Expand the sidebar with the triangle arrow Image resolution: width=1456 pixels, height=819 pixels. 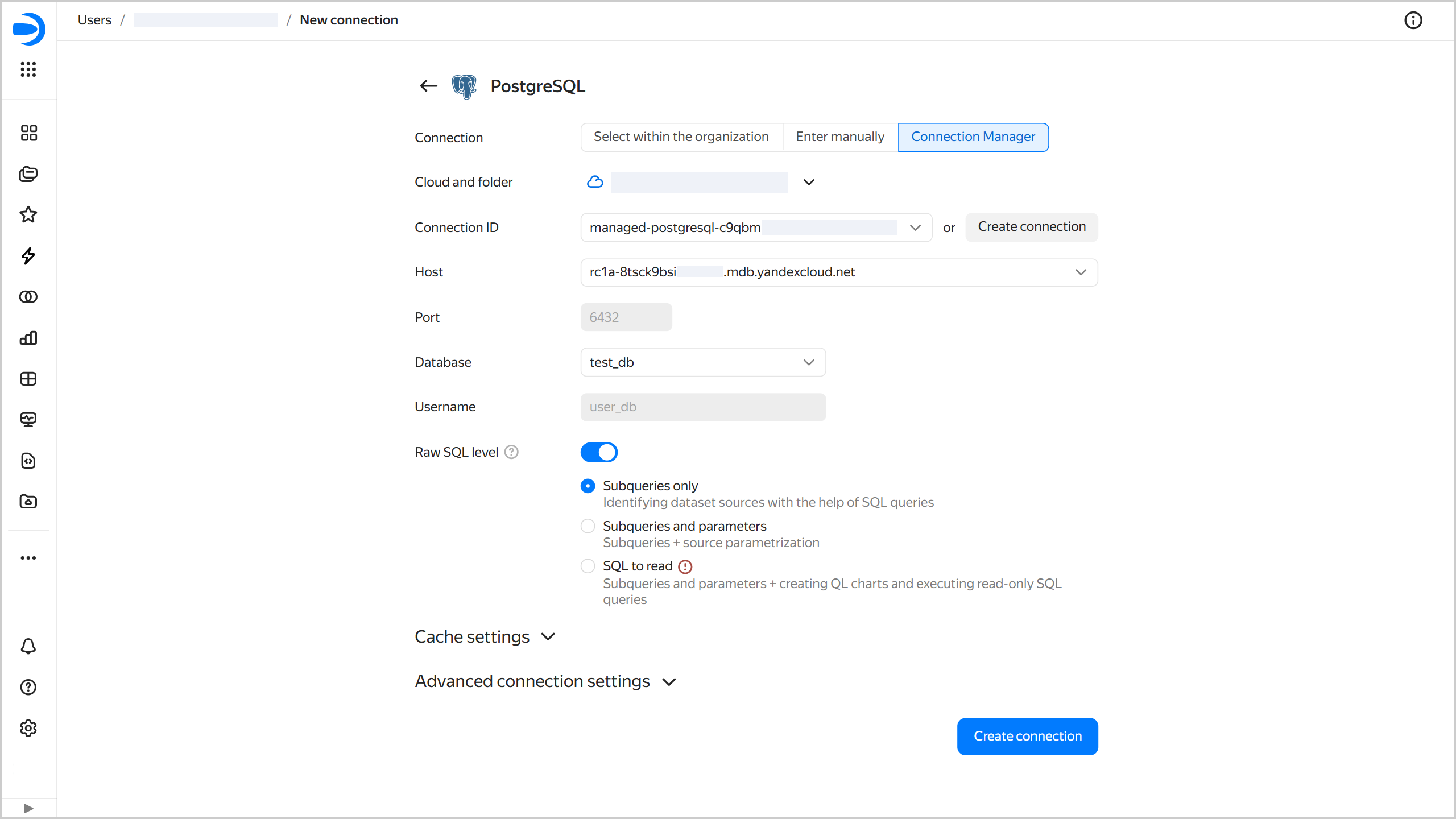28,808
